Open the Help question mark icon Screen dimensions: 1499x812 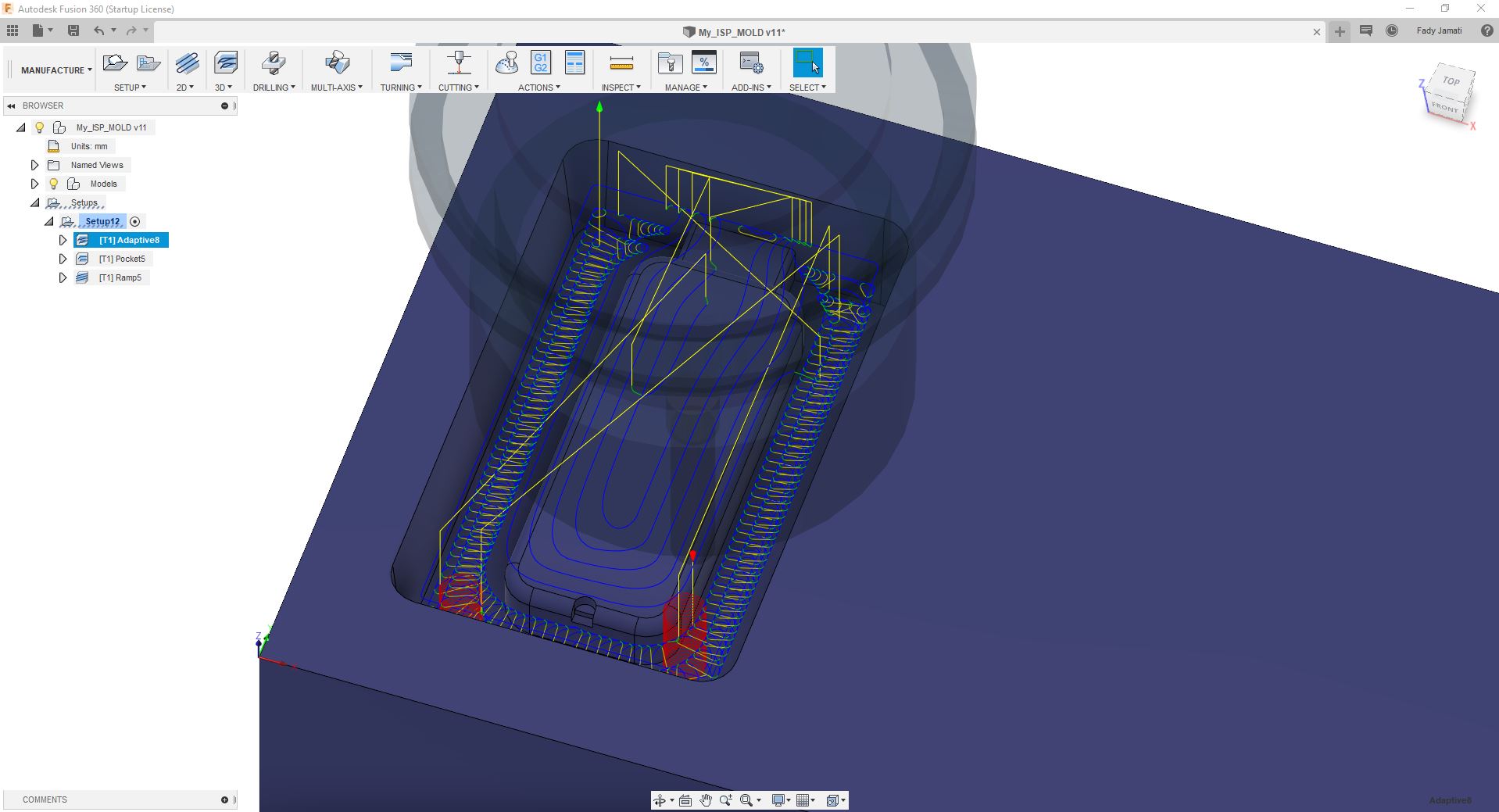[x=1487, y=30]
